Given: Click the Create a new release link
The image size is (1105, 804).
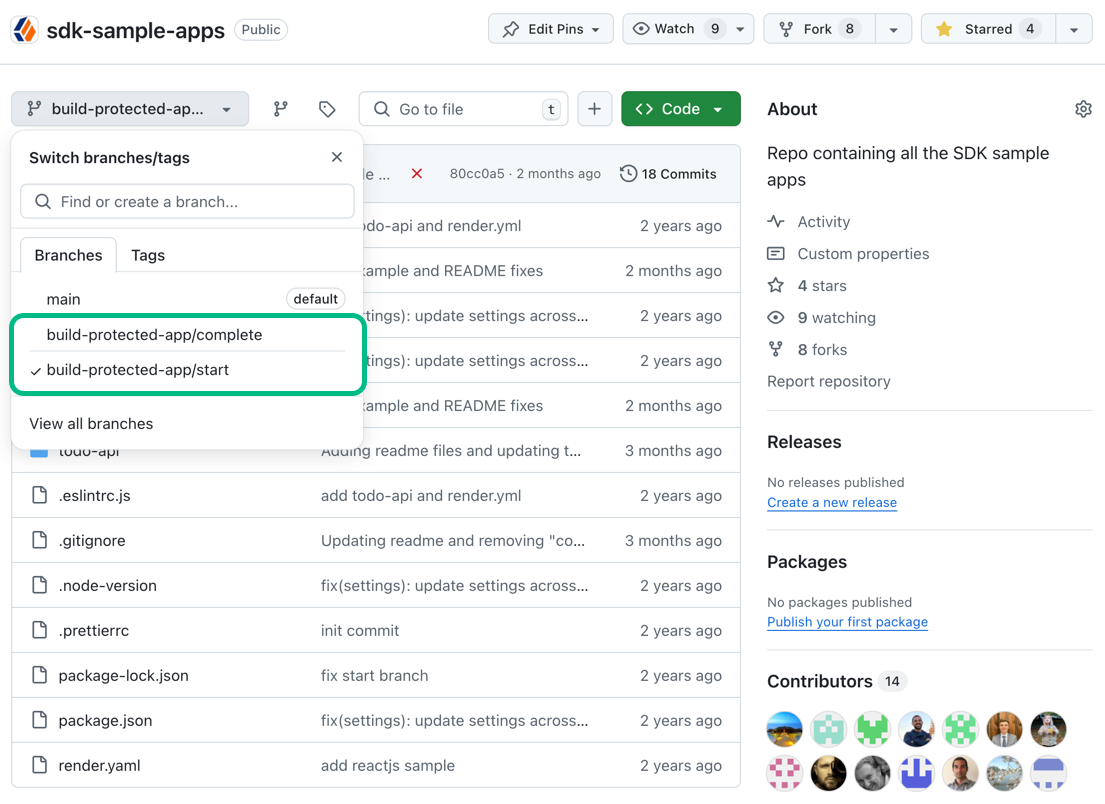Looking at the screenshot, I should pyautogui.click(x=831, y=503).
